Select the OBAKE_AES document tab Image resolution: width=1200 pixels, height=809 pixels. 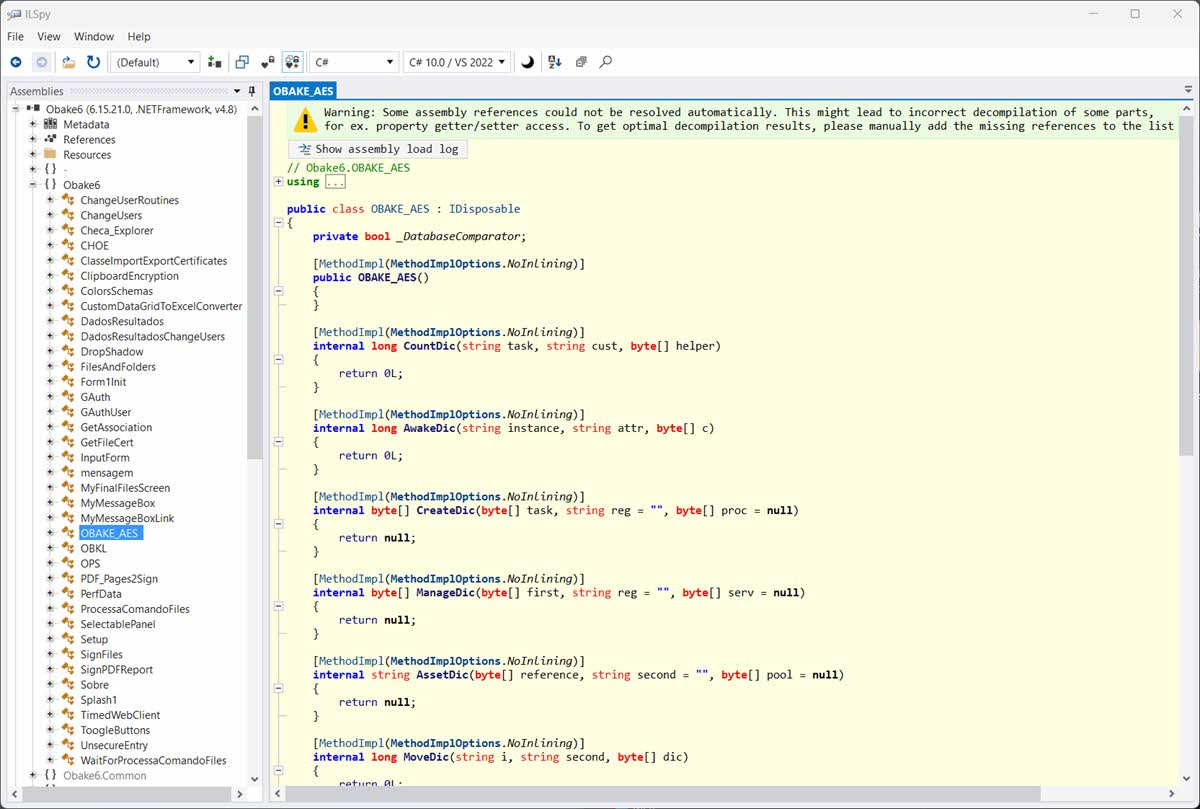[303, 91]
